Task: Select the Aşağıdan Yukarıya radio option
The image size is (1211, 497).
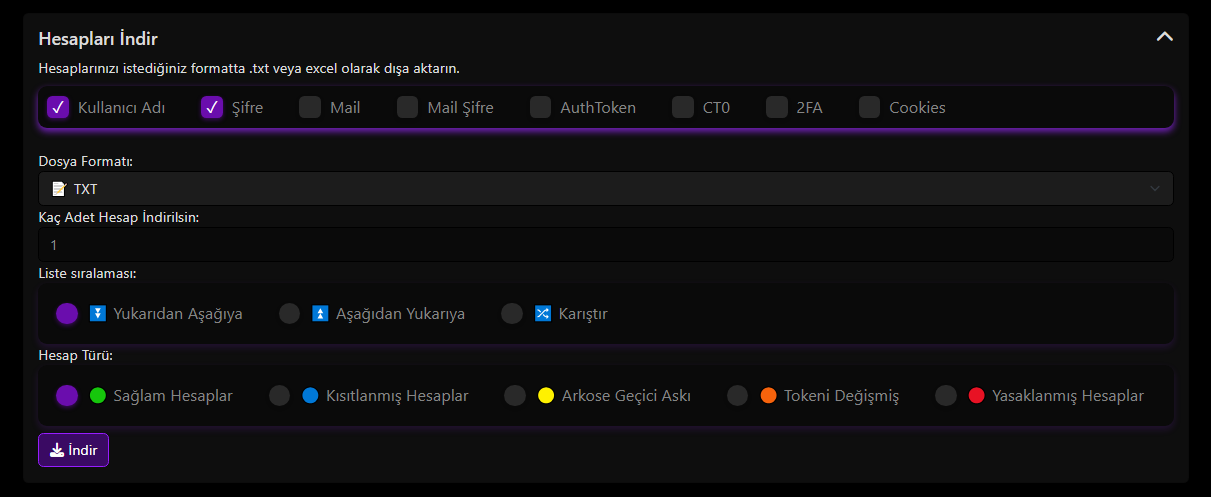Action: coord(289,313)
